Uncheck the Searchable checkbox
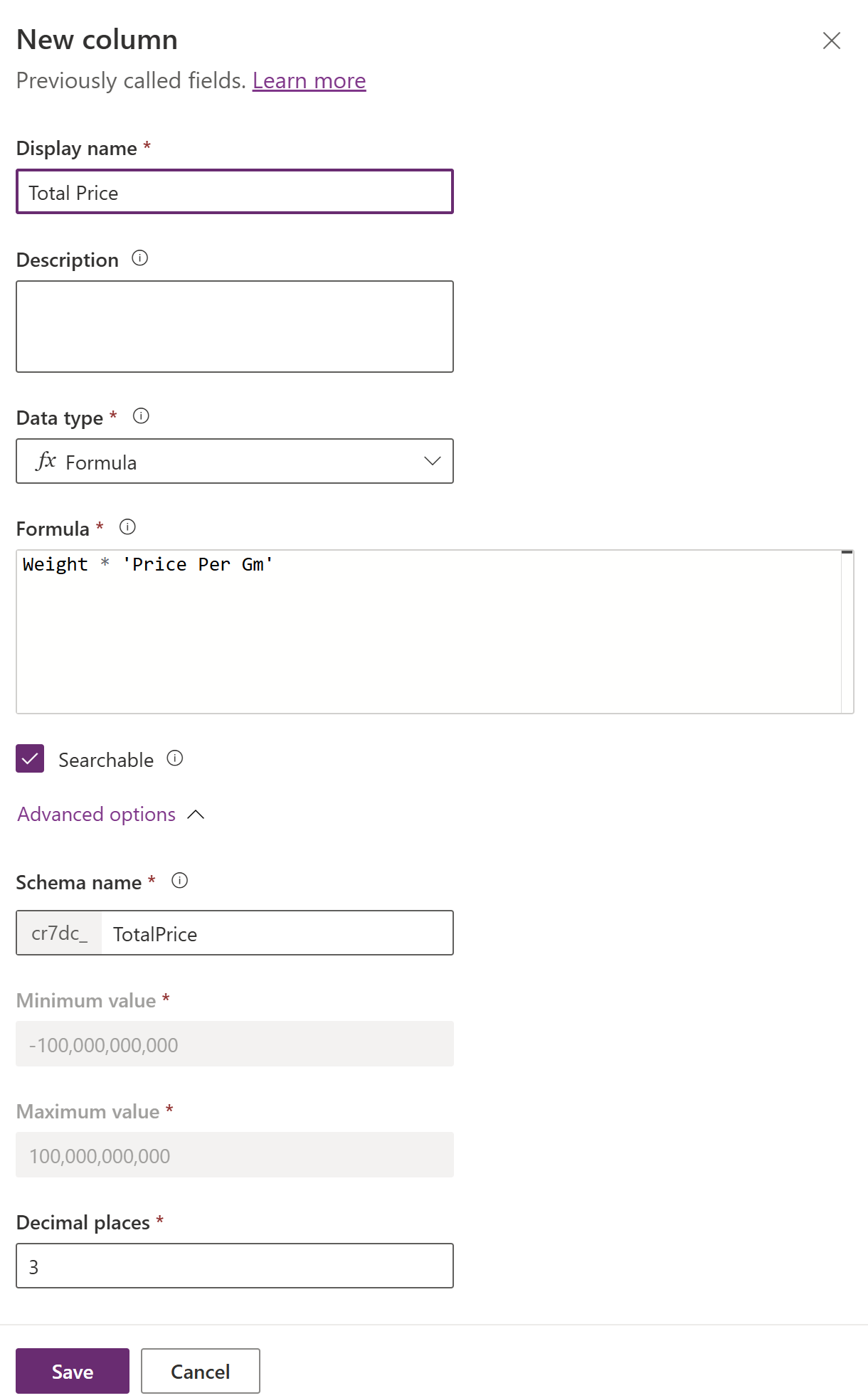Image resolution: width=868 pixels, height=1398 pixels. click(x=29, y=759)
